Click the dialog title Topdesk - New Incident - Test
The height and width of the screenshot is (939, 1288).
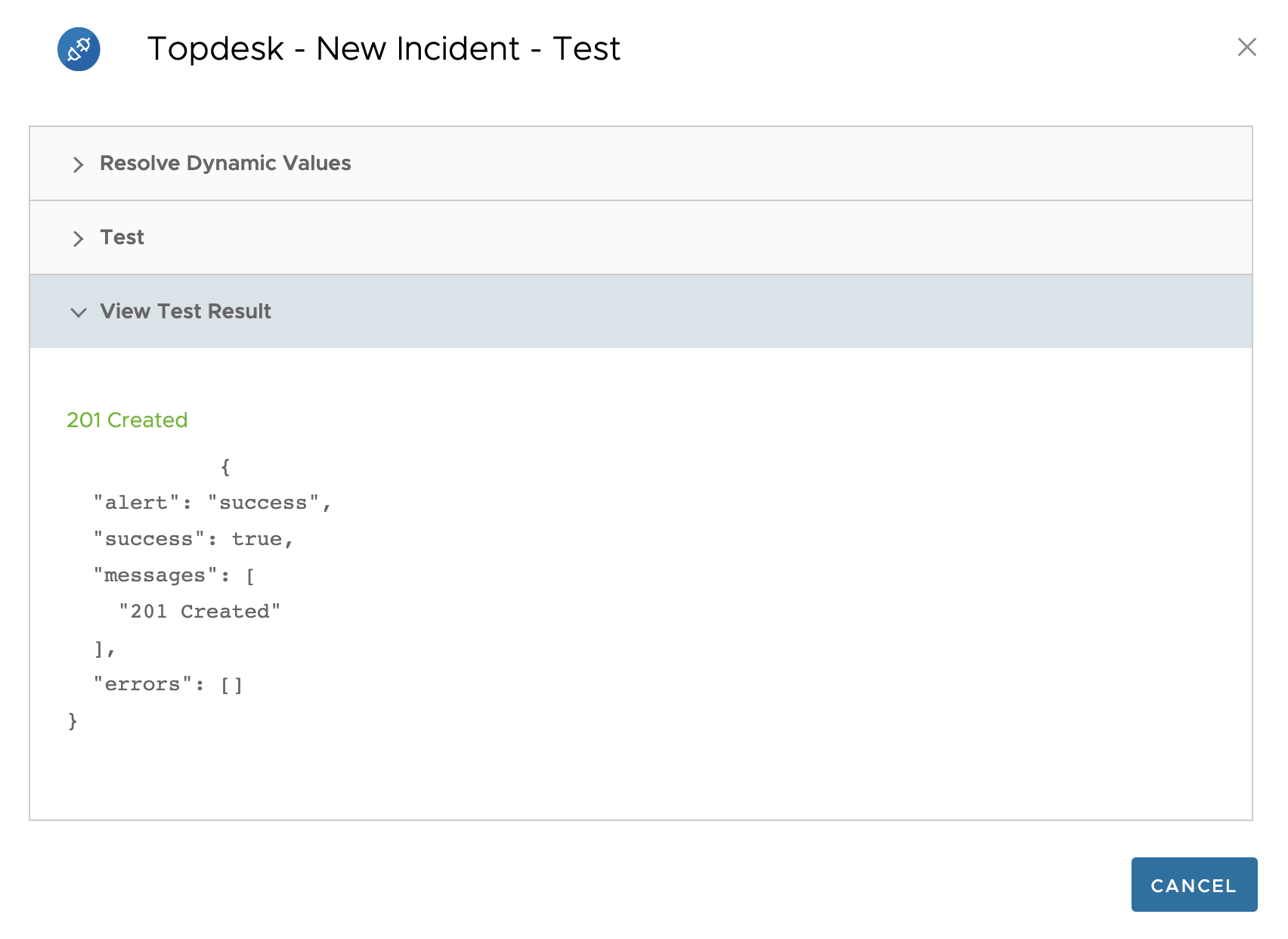(x=384, y=48)
